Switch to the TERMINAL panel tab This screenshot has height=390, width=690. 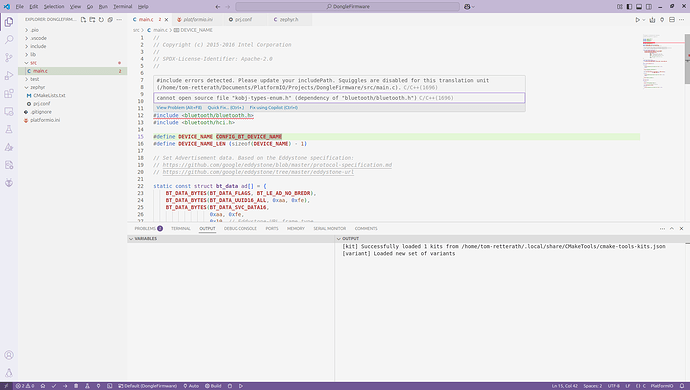tap(180, 229)
